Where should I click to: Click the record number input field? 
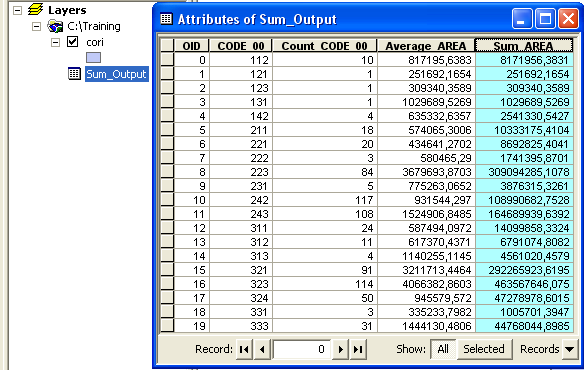pyautogui.click(x=301, y=350)
